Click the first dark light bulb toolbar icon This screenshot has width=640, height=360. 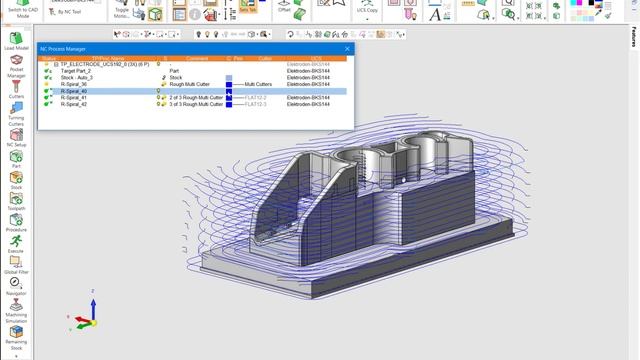point(198,34)
